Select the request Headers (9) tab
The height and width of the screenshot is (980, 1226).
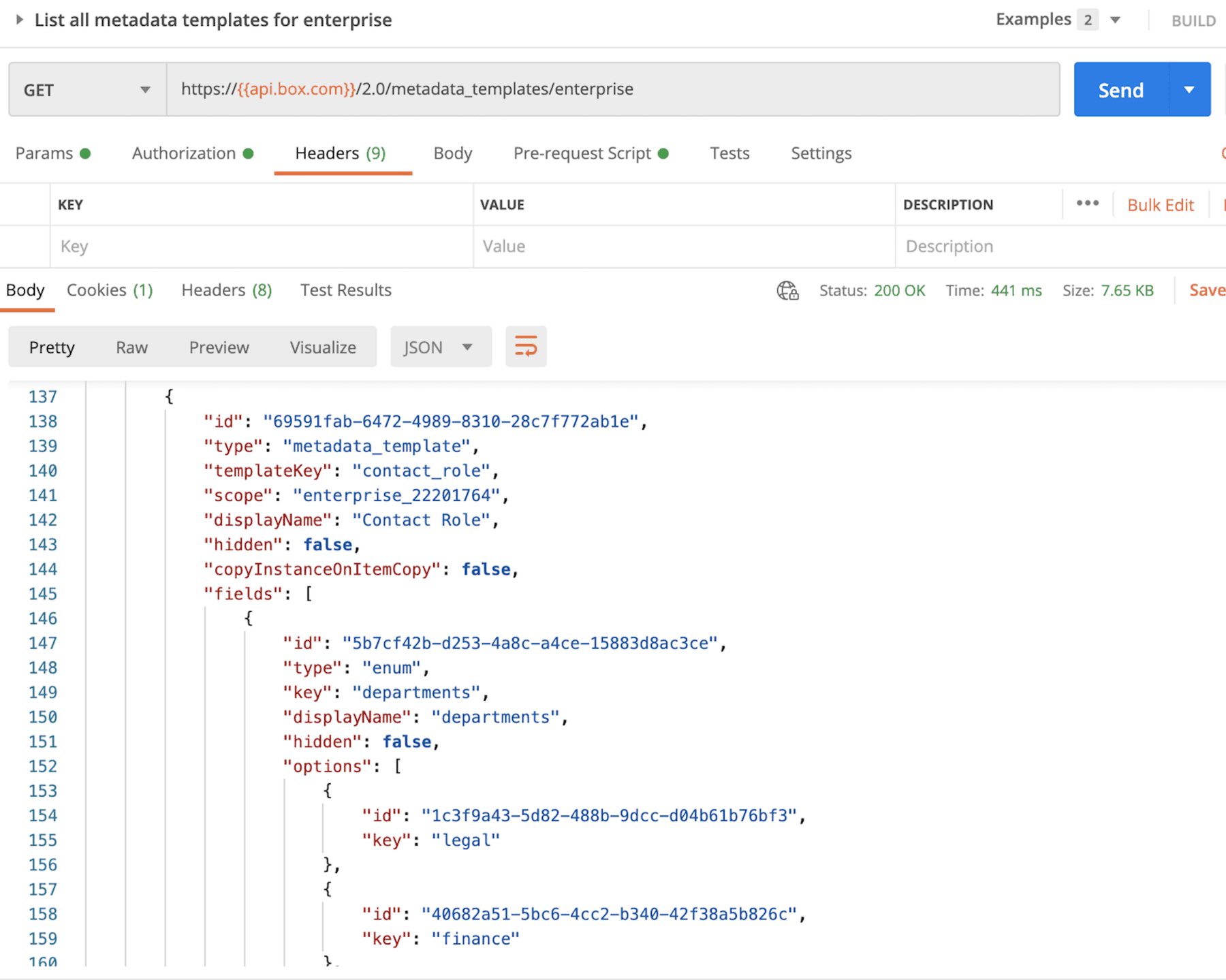click(x=341, y=153)
